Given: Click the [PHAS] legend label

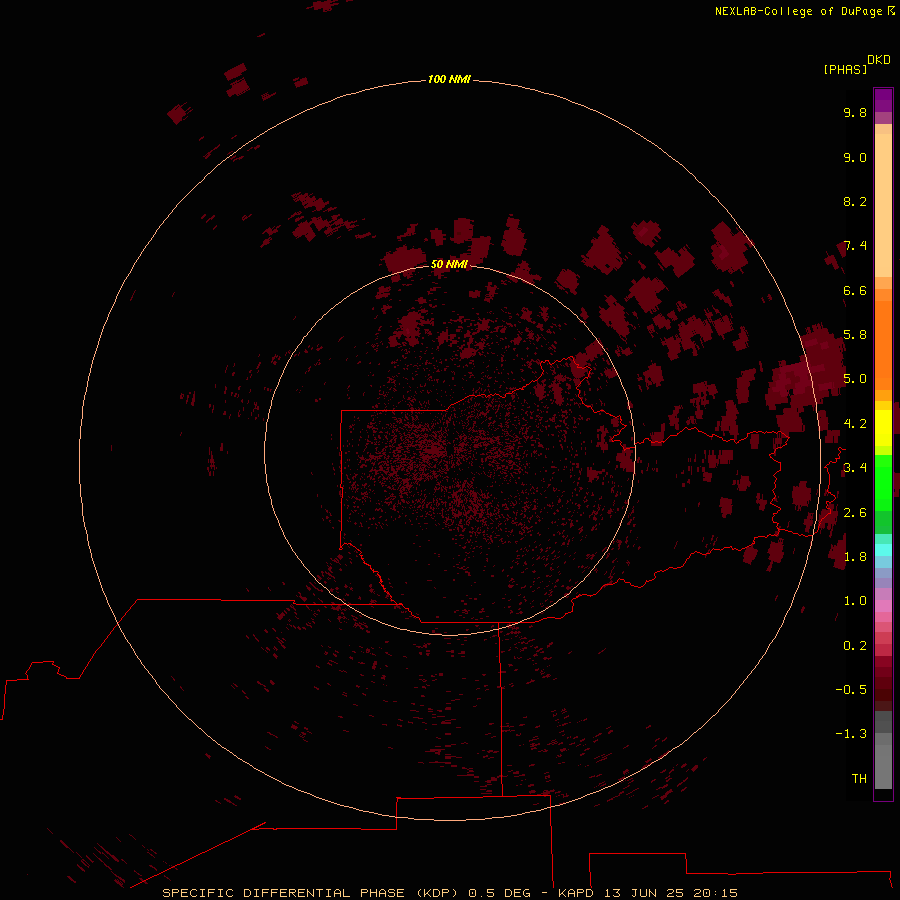Looking at the screenshot, I should [845, 69].
